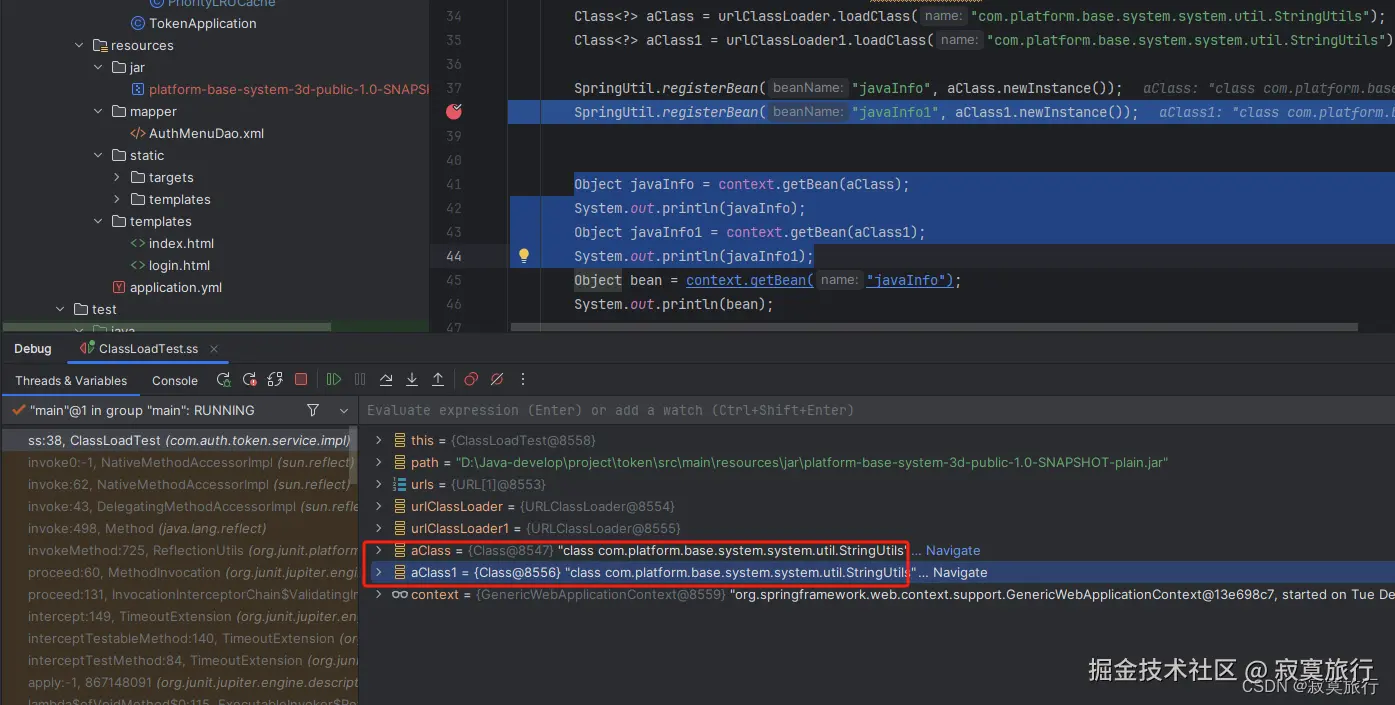Close the ClassLoadTest.ss debug tab
The width and height of the screenshot is (1395, 705).
pos(214,349)
